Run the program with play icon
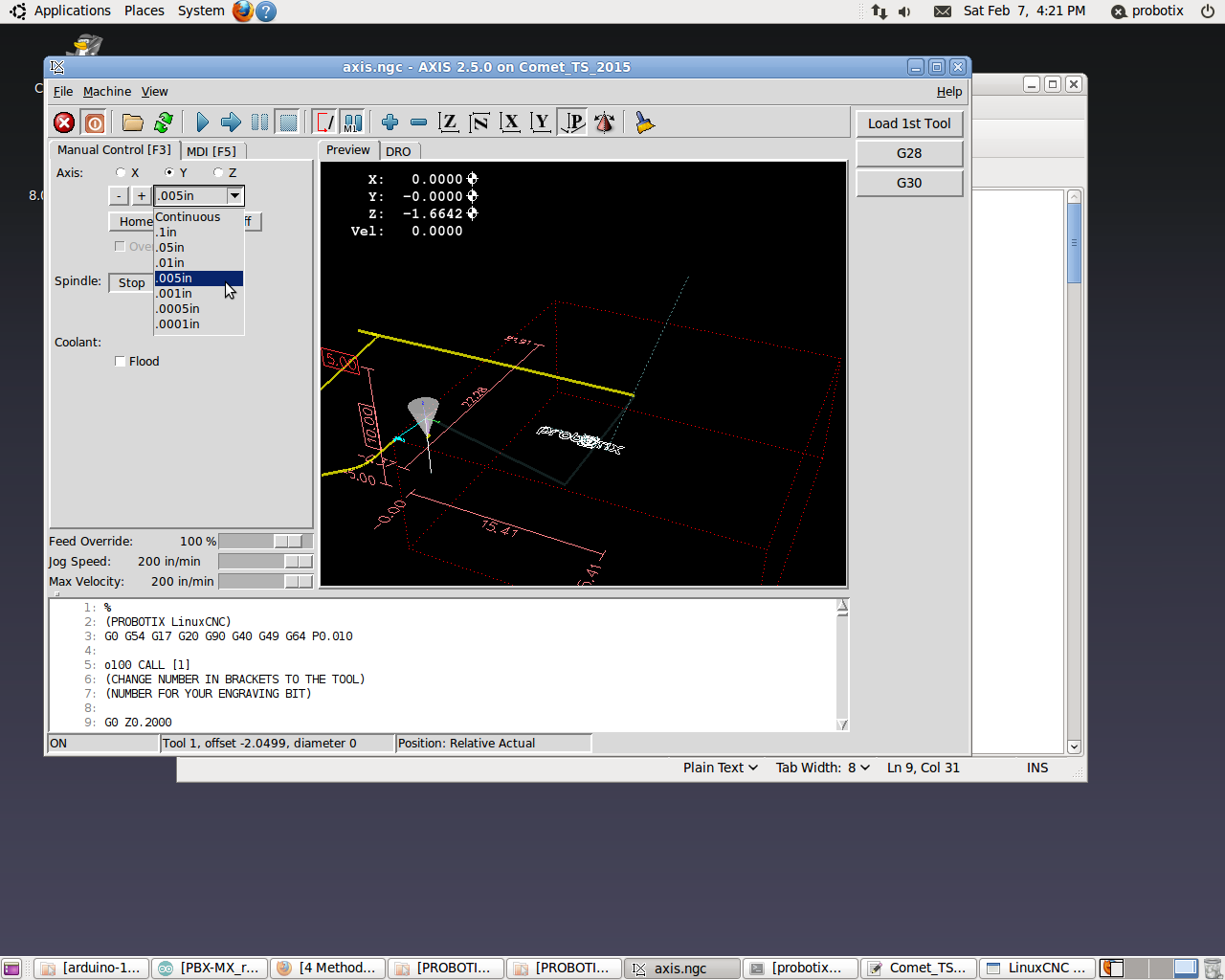This screenshot has width=1225, height=980. (x=202, y=122)
